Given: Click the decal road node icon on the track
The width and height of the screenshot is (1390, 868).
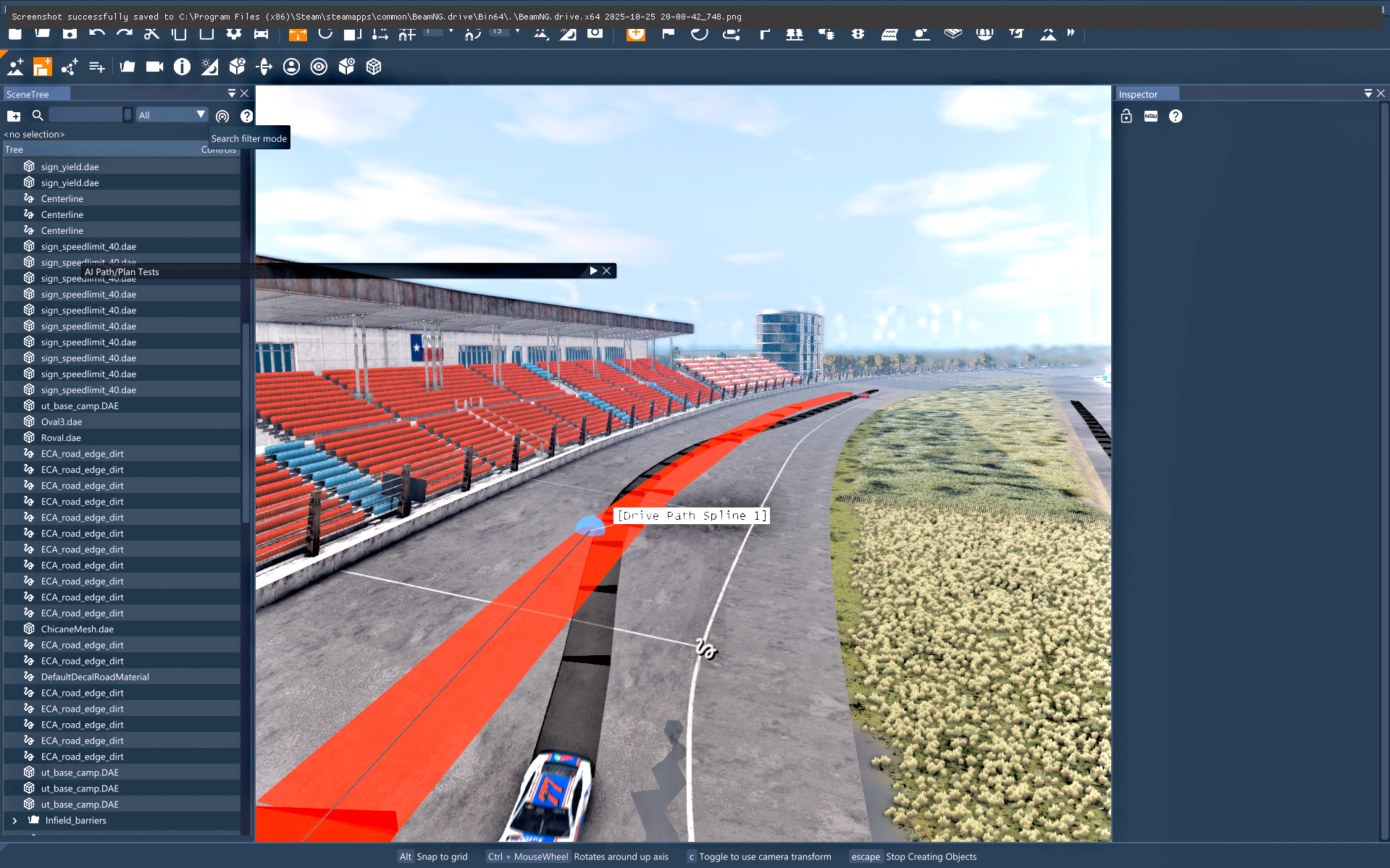Looking at the screenshot, I should (706, 649).
